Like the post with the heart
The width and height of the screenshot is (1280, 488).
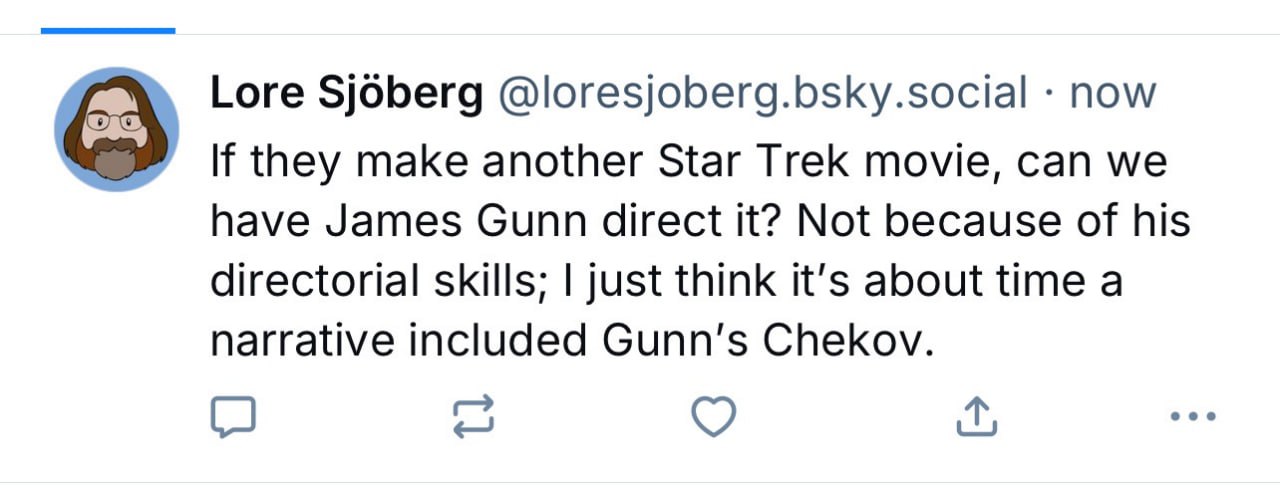714,417
